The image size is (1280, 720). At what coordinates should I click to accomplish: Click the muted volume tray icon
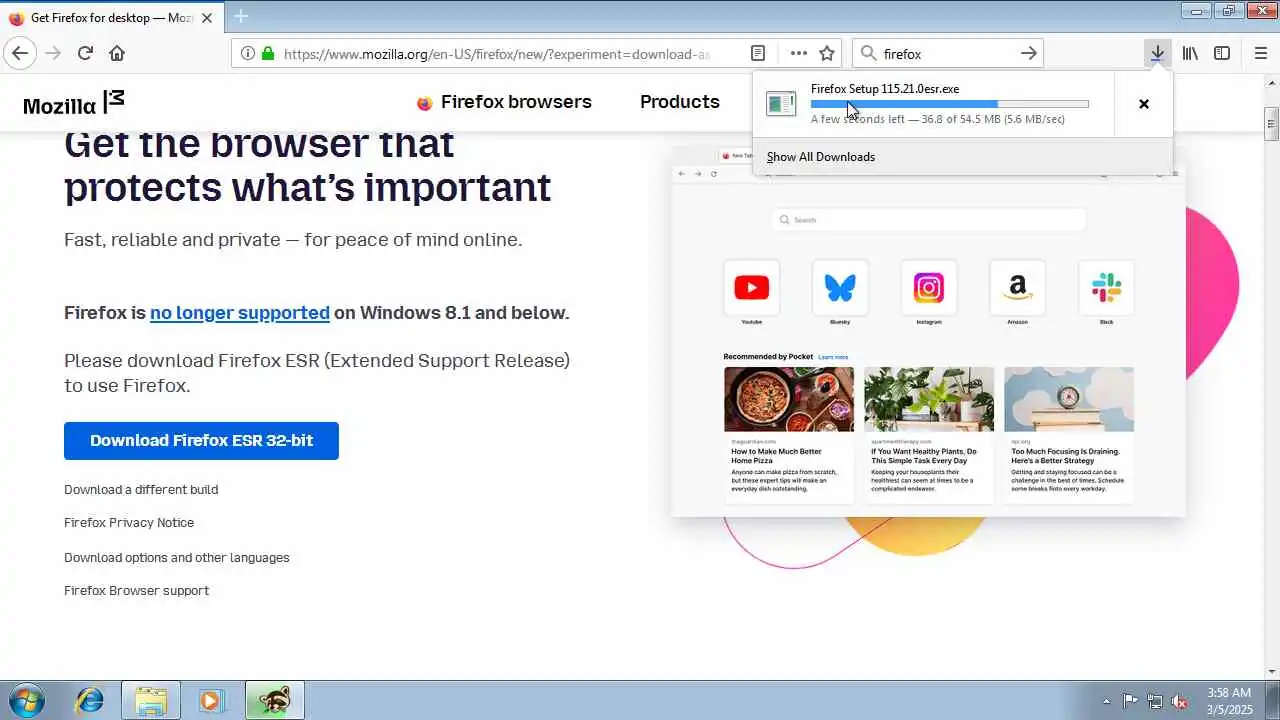point(1180,701)
